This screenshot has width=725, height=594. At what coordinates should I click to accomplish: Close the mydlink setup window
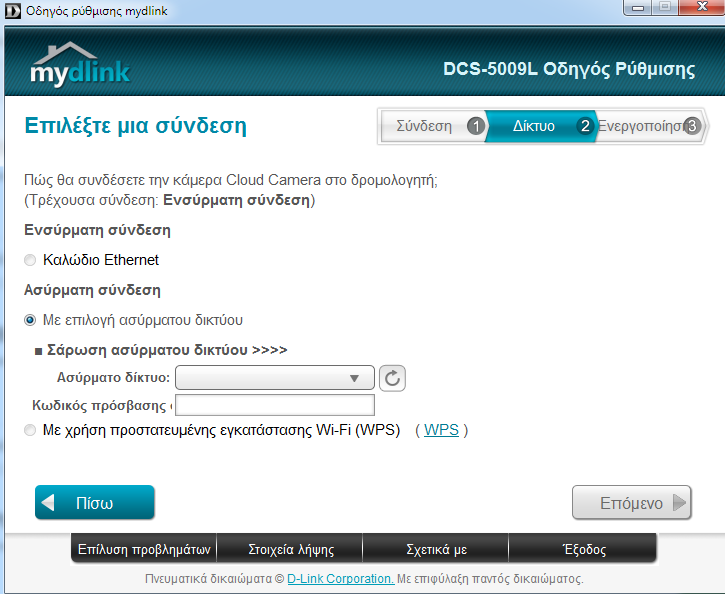[x=702, y=6]
